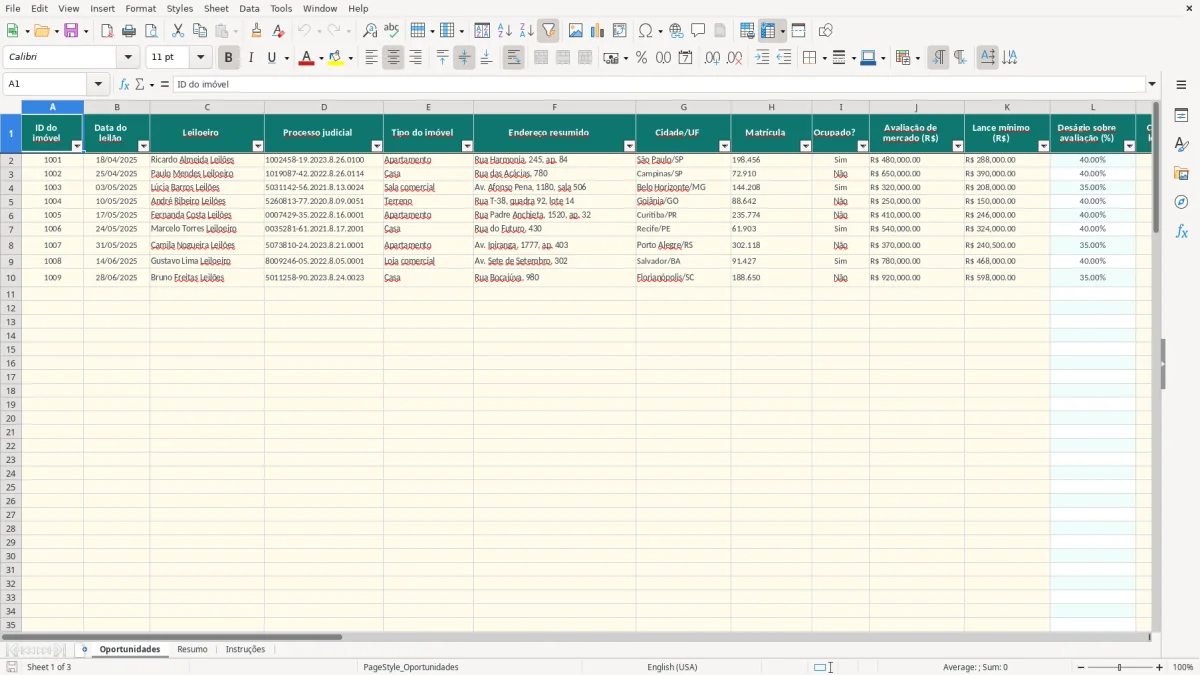
Task: Add a decimal place
Action: pyautogui.click(x=712, y=58)
